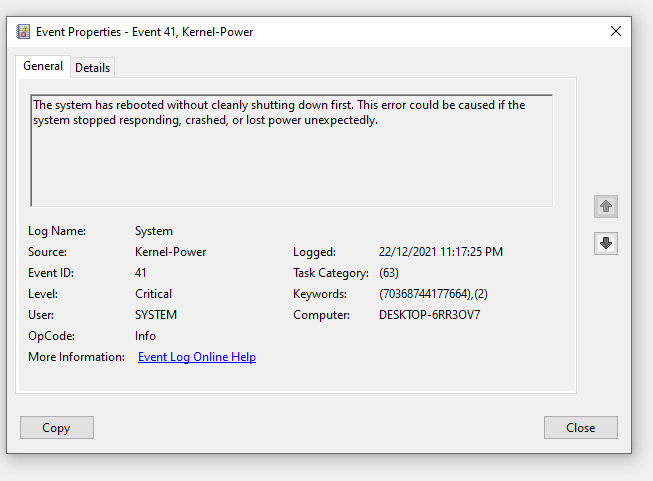653x481 pixels.
Task: Click the SYSTEM user value
Action: (156, 315)
